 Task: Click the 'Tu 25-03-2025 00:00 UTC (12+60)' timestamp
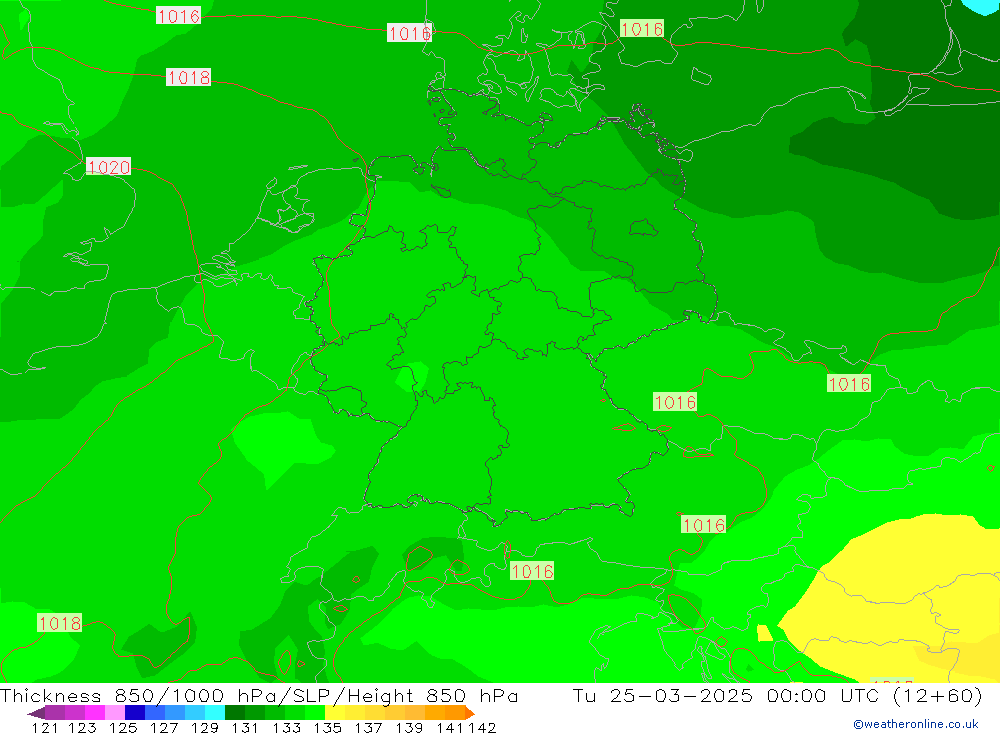tap(777, 695)
